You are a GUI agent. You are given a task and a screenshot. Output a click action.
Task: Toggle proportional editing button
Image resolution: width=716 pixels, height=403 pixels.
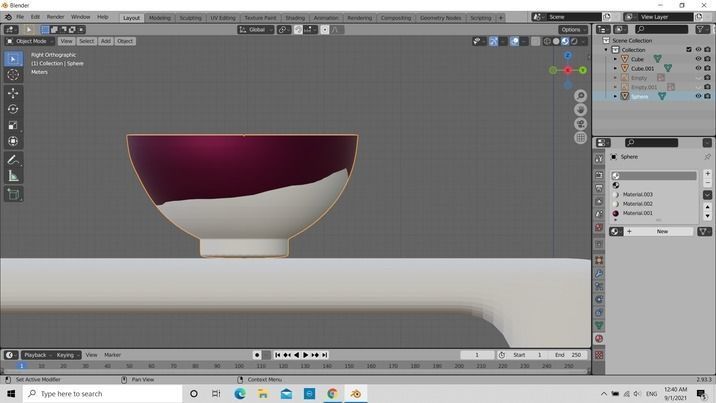click(x=325, y=30)
